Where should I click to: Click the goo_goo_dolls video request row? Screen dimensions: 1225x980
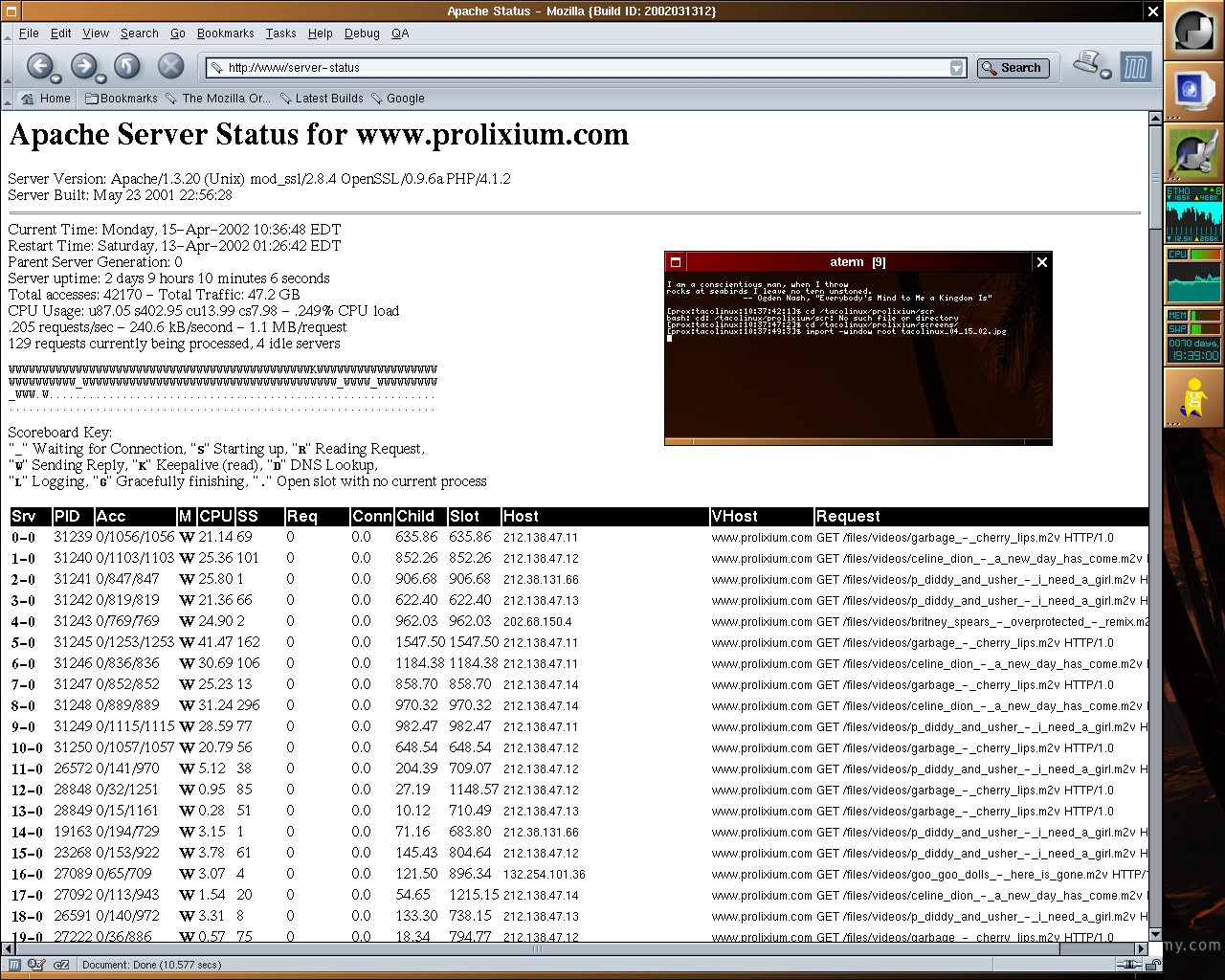[981, 875]
